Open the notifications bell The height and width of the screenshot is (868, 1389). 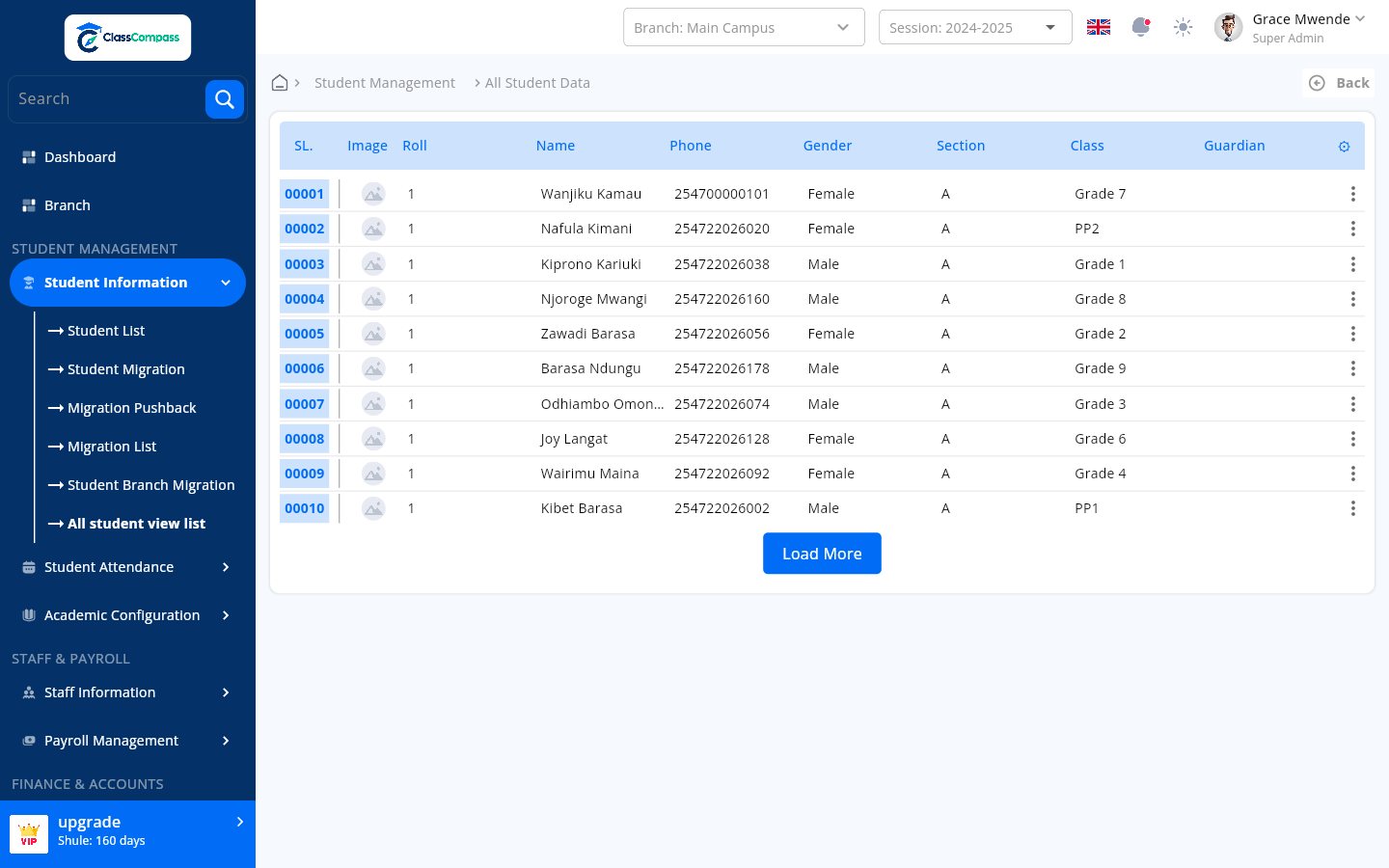point(1140,27)
